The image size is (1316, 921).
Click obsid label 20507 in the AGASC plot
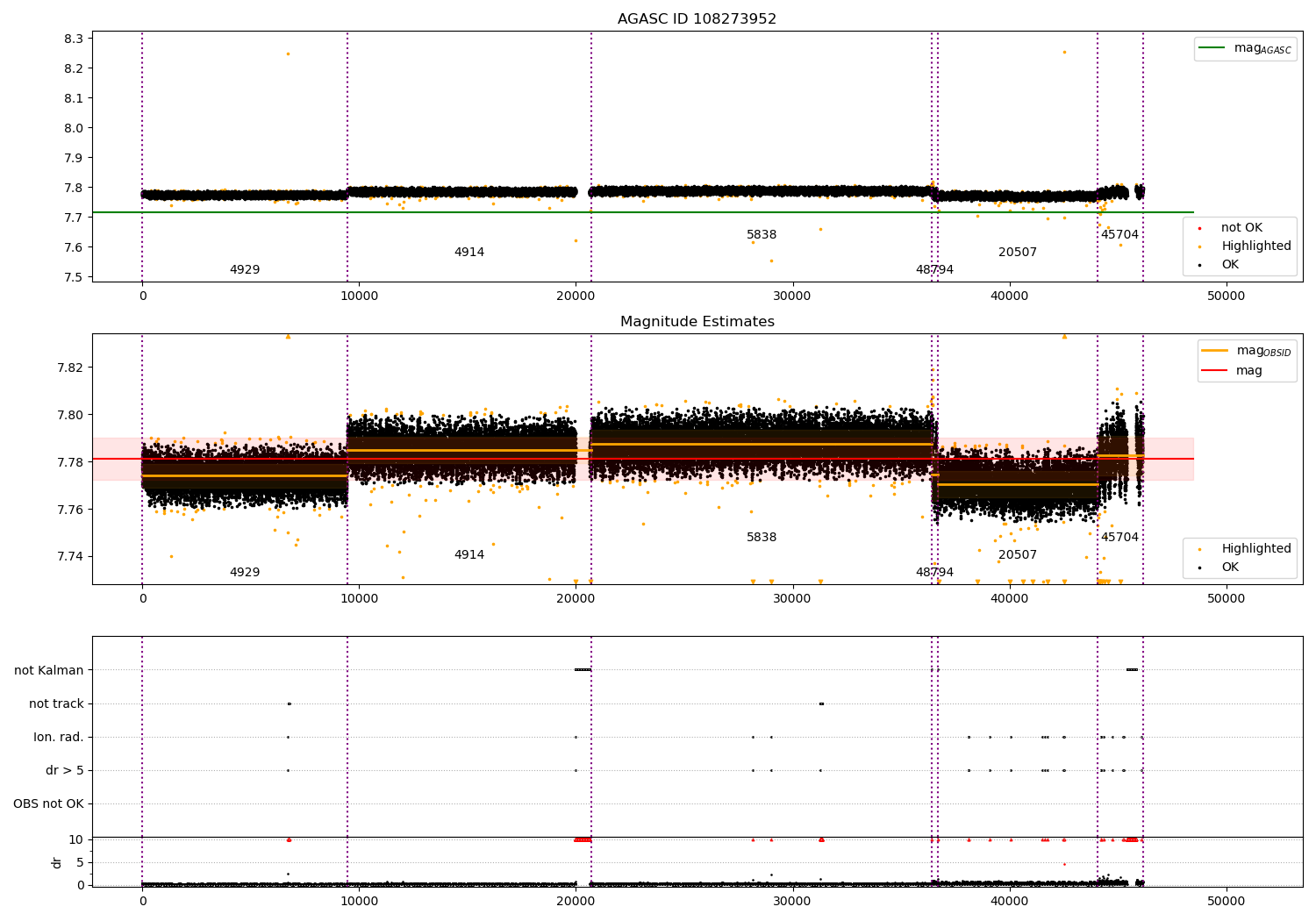[x=1018, y=253]
